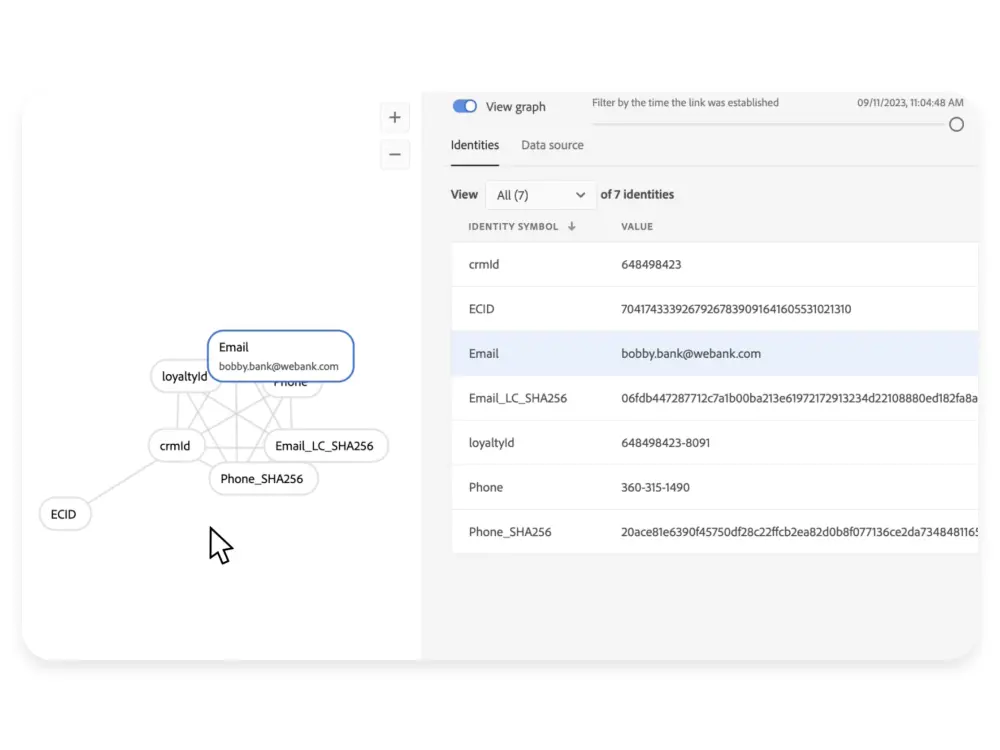Open the All (7) view dropdown
The width and height of the screenshot is (1000, 750).
pyautogui.click(x=540, y=195)
